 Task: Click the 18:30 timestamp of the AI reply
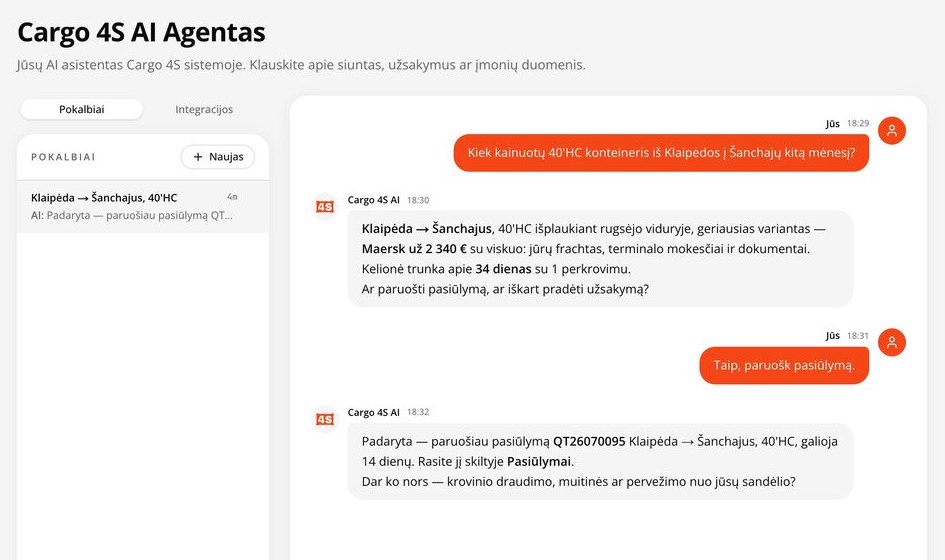pos(418,200)
